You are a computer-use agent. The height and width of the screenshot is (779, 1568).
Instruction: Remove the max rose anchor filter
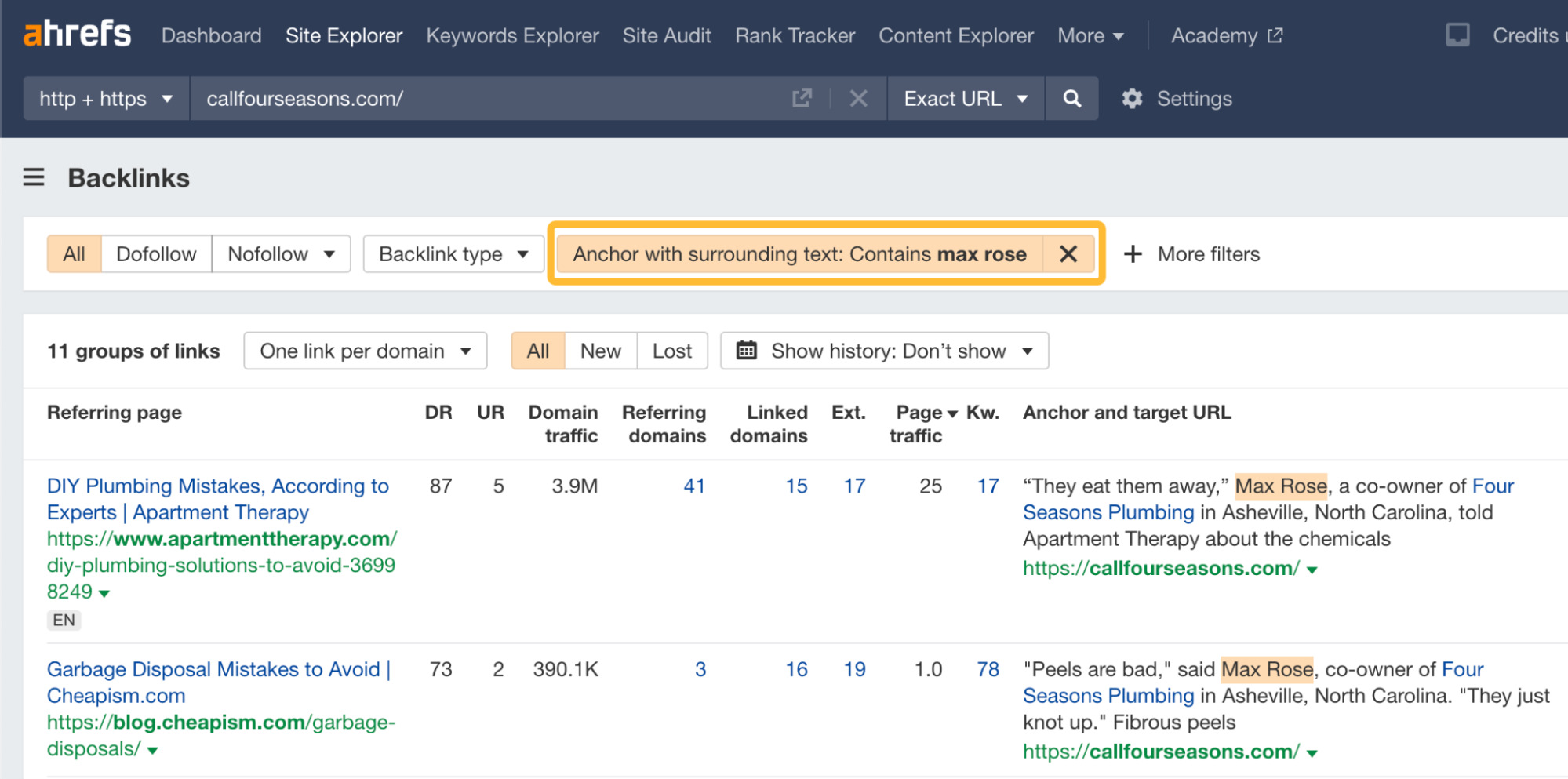pyautogui.click(x=1068, y=253)
